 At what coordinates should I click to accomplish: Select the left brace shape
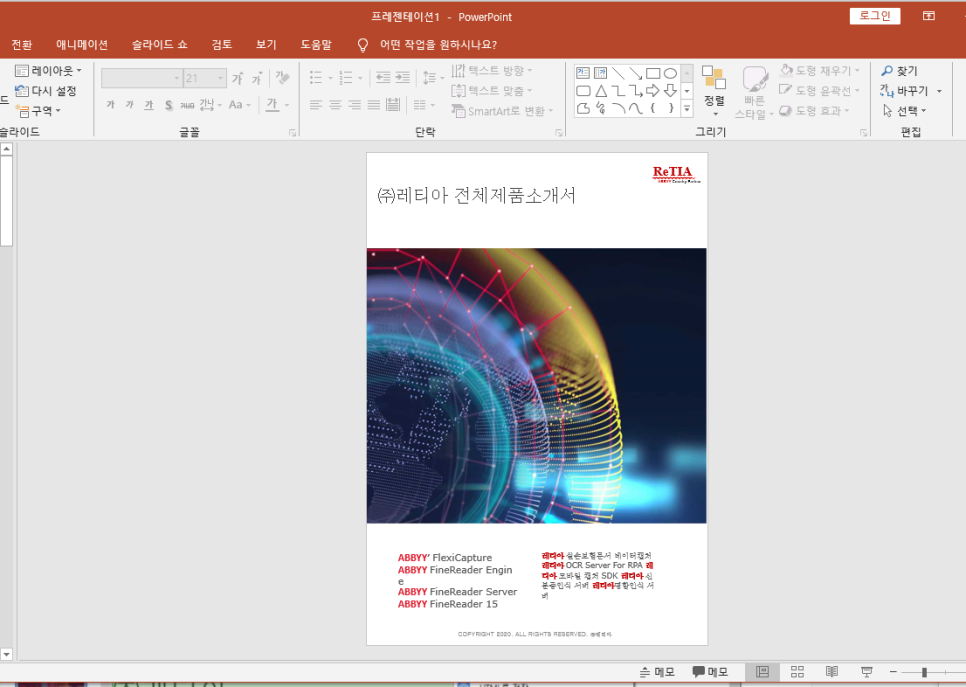(653, 108)
